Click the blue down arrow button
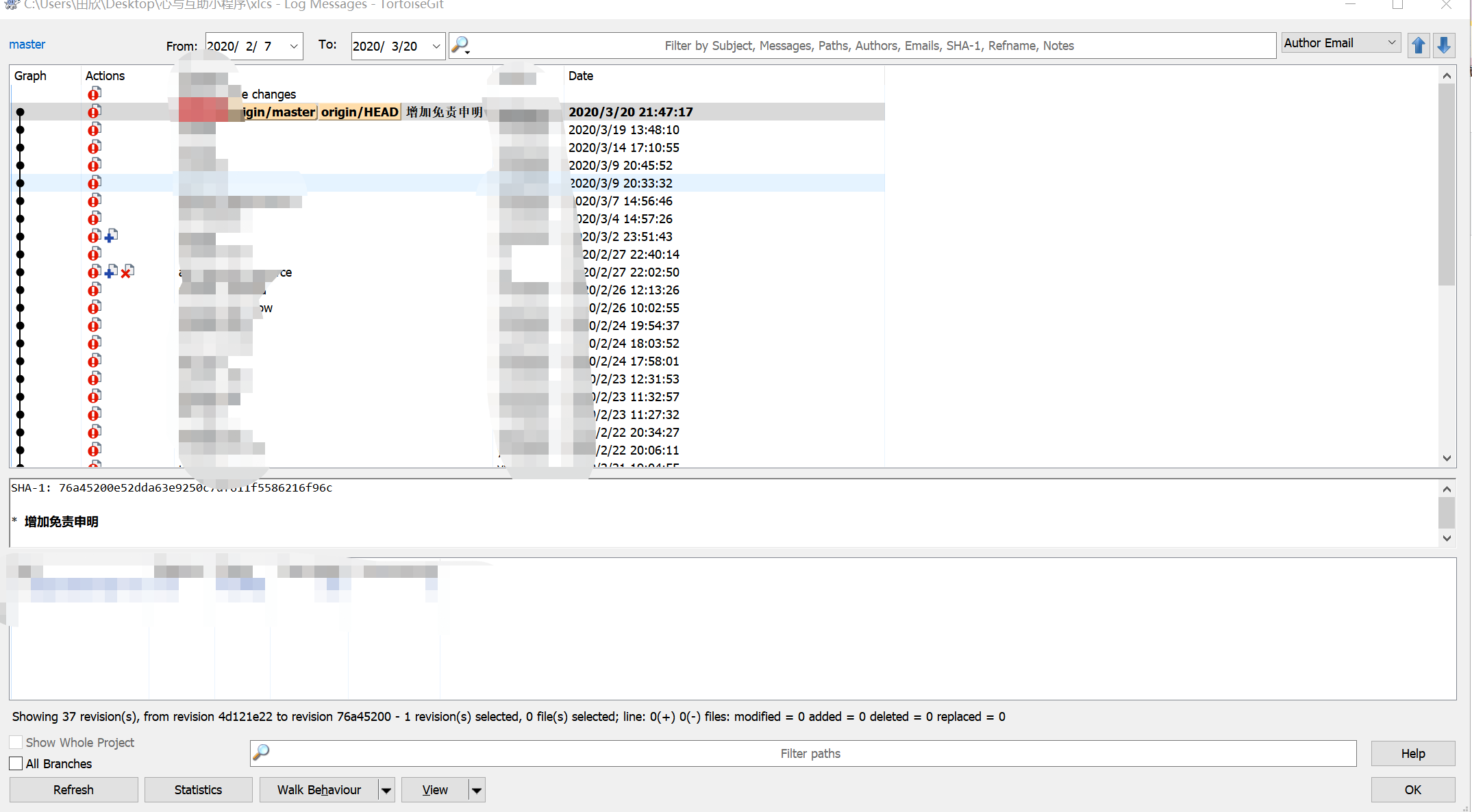The width and height of the screenshot is (1472, 812). [1444, 46]
